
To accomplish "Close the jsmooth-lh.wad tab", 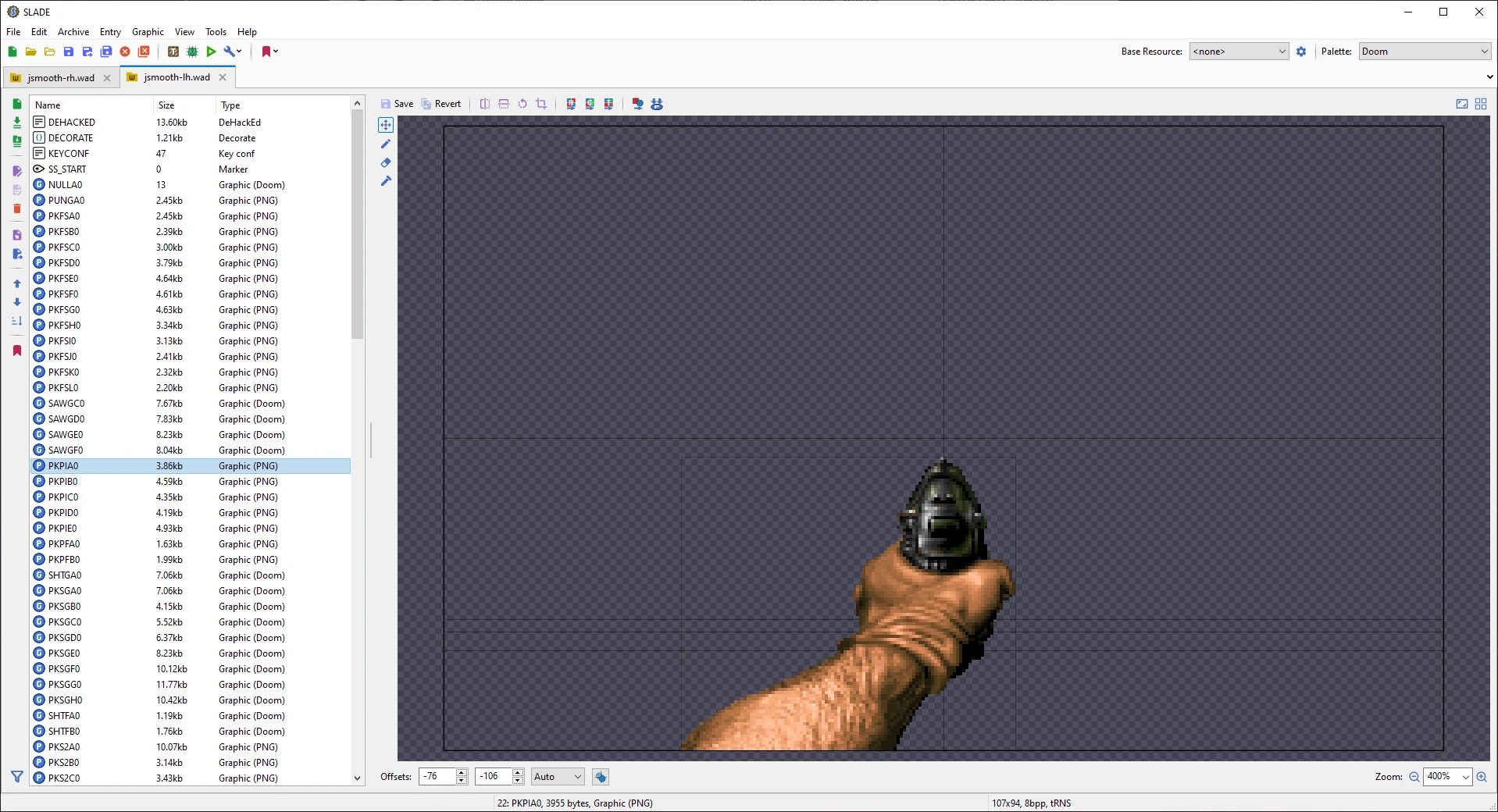I will (x=223, y=77).
